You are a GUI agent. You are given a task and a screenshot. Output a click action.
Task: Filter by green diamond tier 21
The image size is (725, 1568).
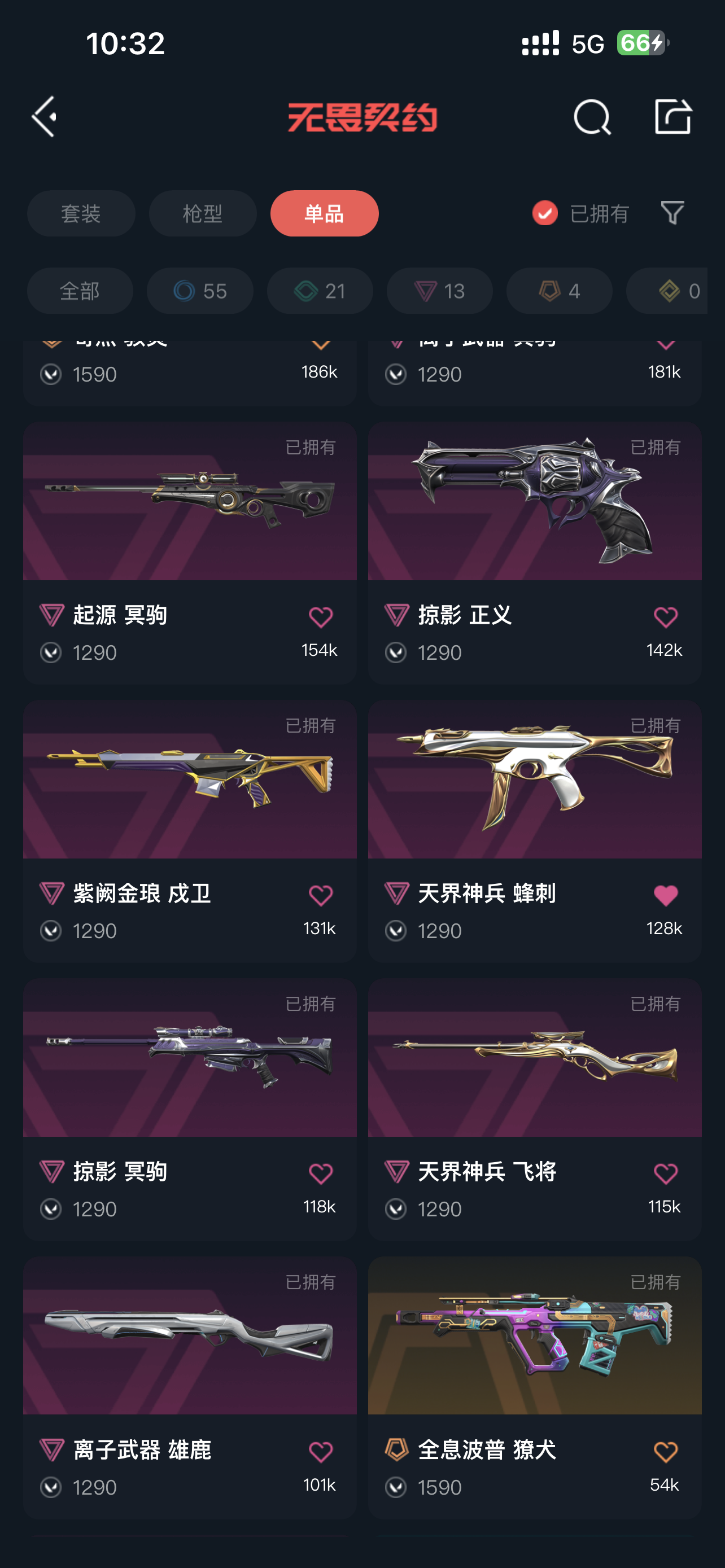pyautogui.click(x=320, y=291)
